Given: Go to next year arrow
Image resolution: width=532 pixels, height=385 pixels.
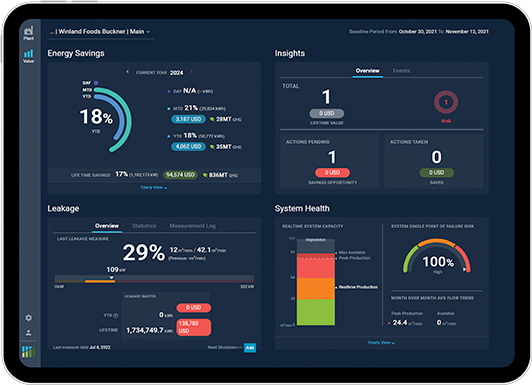Looking at the screenshot, I should pyautogui.click(x=192, y=72).
